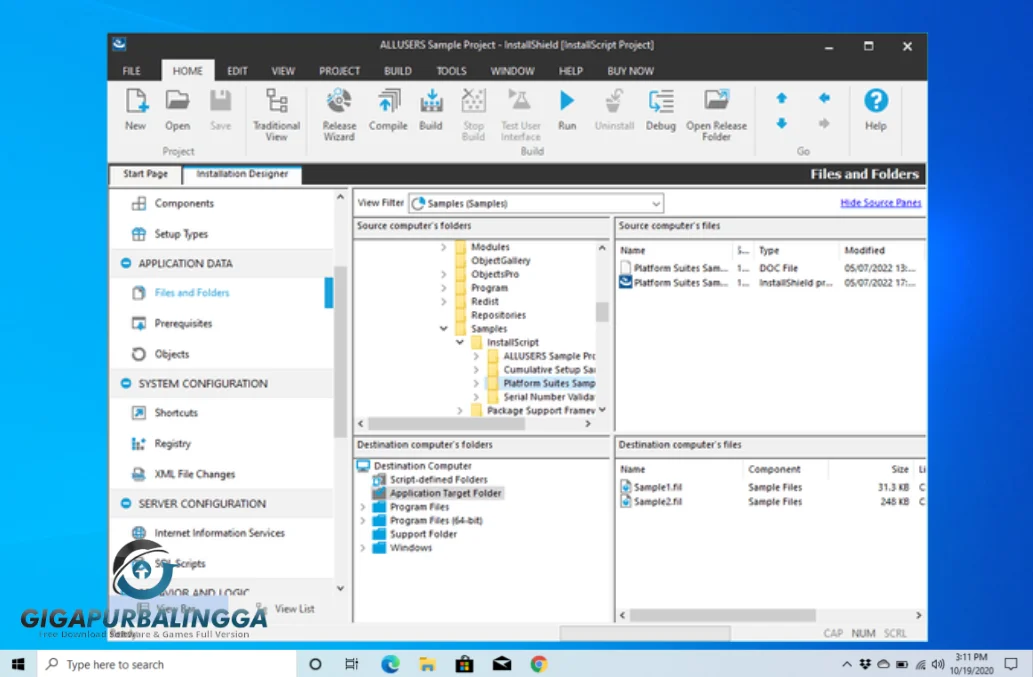Switch to the Start Page tab
Screen dimensions: 1033x677
click(x=145, y=174)
